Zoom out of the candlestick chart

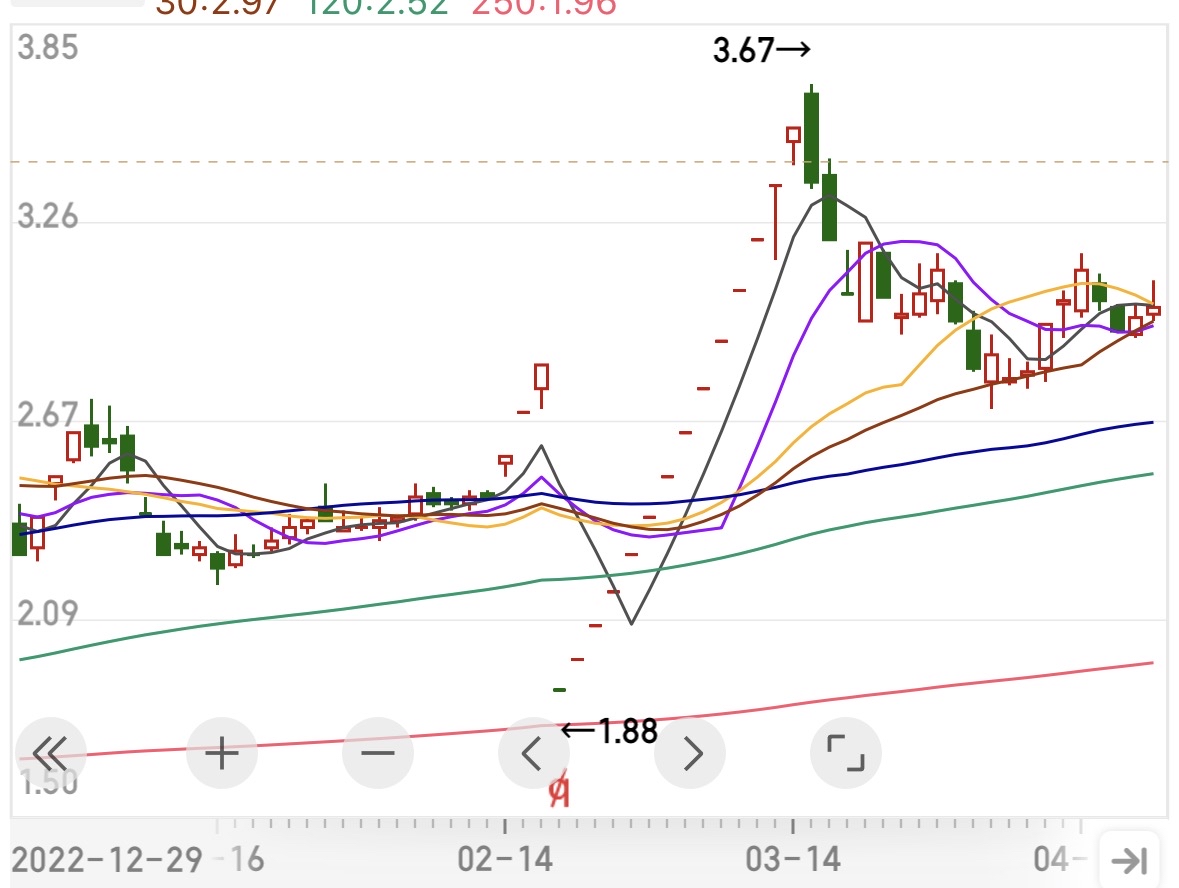(377, 753)
